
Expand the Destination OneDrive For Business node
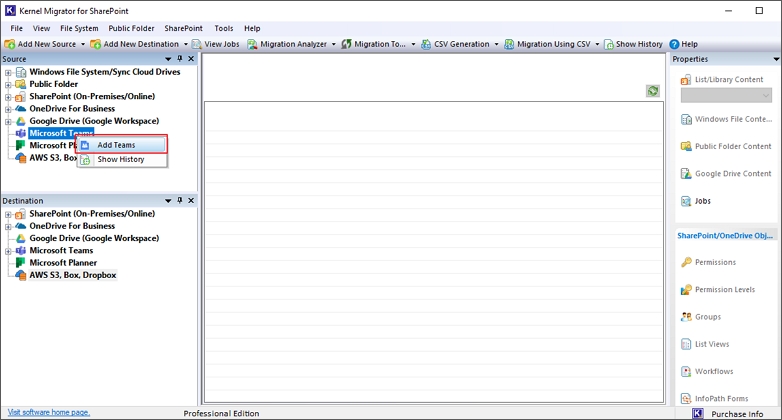8,226
